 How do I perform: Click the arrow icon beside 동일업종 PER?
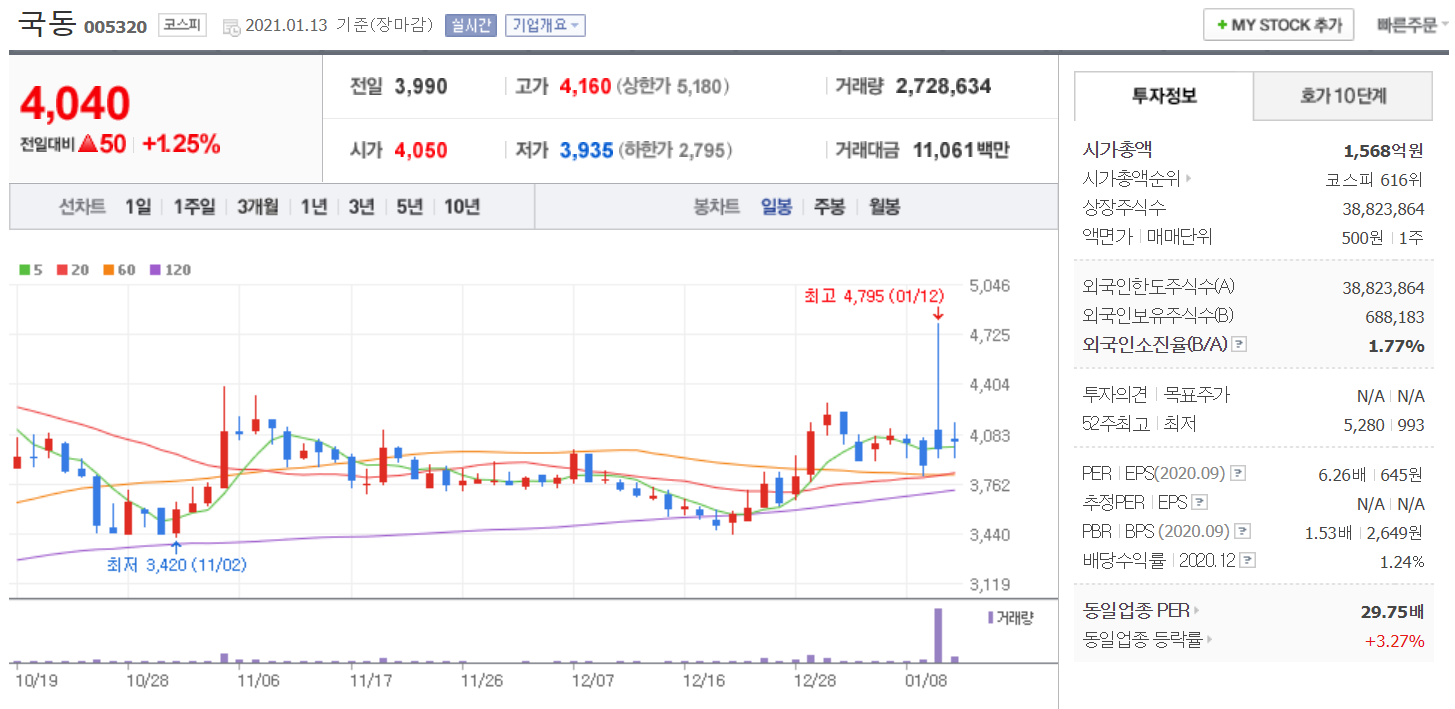pyautogui.click(x=1197, y=610)
